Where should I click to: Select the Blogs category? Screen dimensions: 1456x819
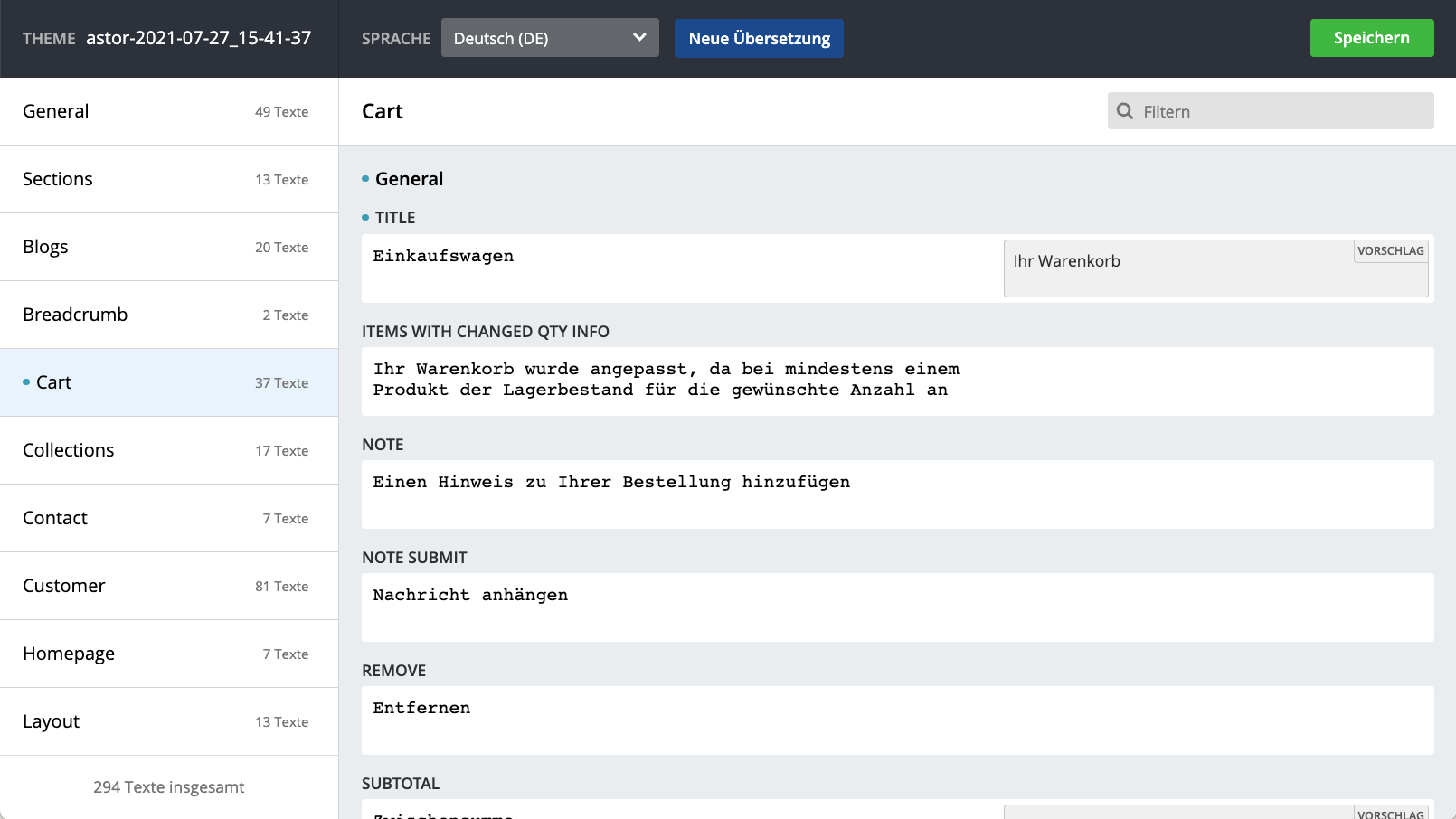click(169, 247)
